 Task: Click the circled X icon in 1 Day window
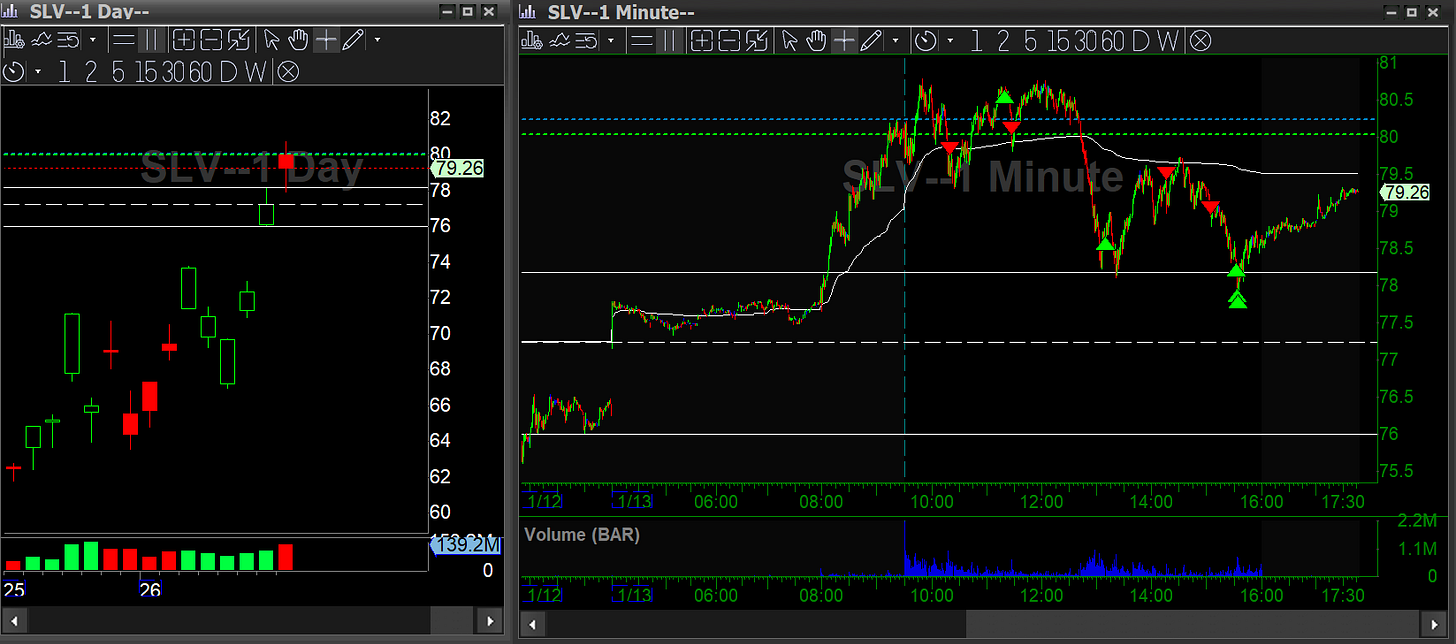pos(288,71)
